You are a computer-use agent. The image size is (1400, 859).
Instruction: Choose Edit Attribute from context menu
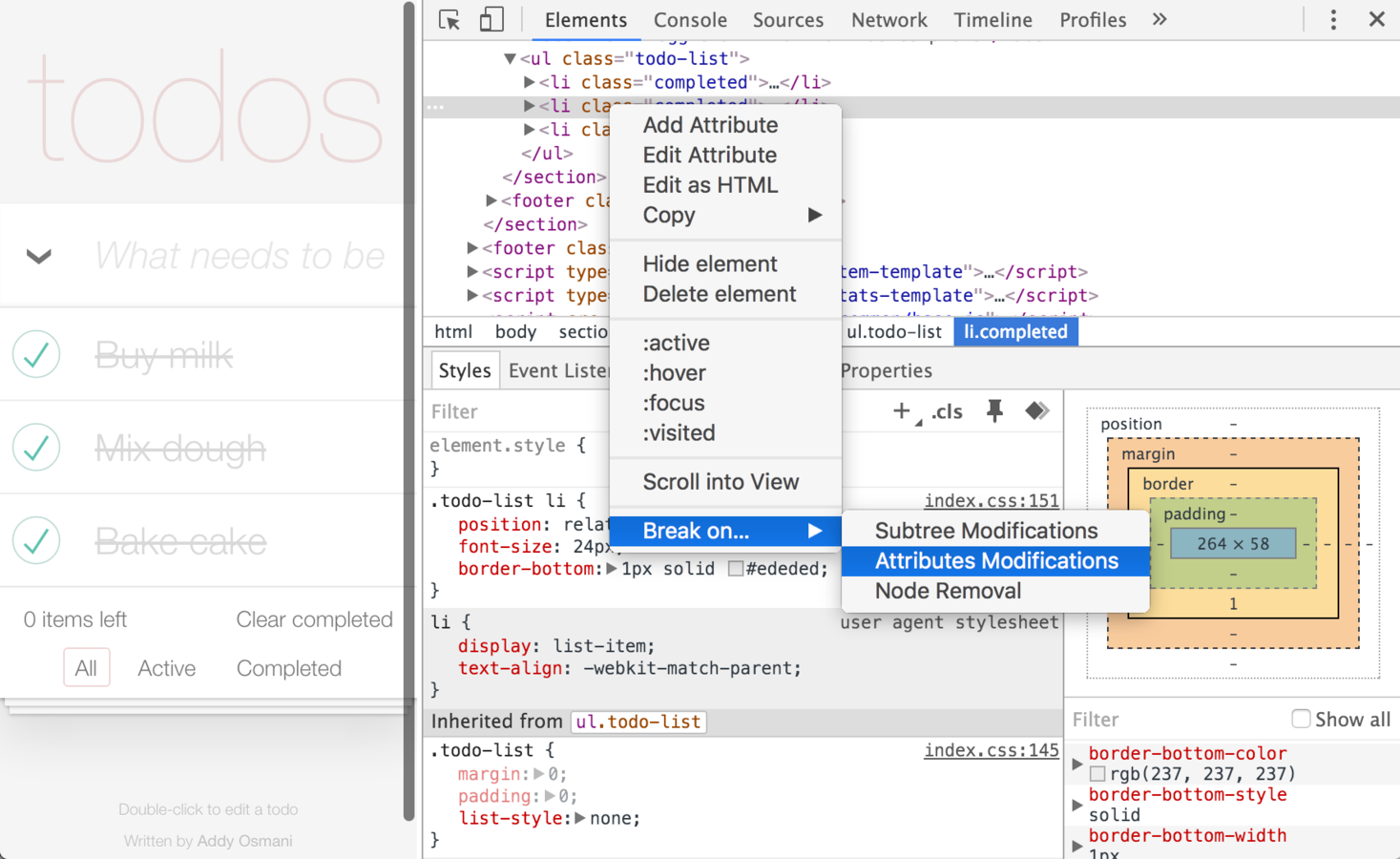tap(725, 155)
